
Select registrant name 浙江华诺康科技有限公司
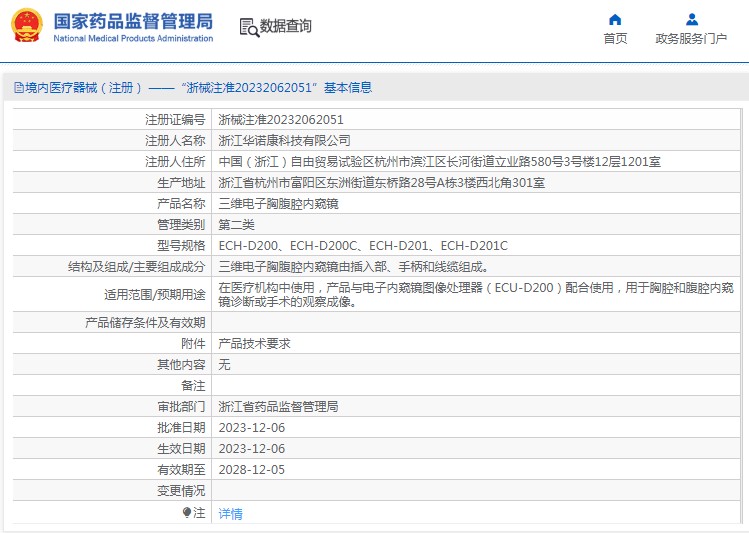click(x=284, y=140)
